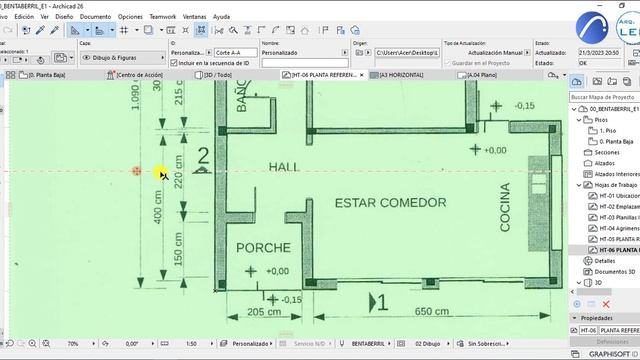Toggle the snap guides icon
The height and width of the screenshot is (360, 640).
[x=100, y=30]
